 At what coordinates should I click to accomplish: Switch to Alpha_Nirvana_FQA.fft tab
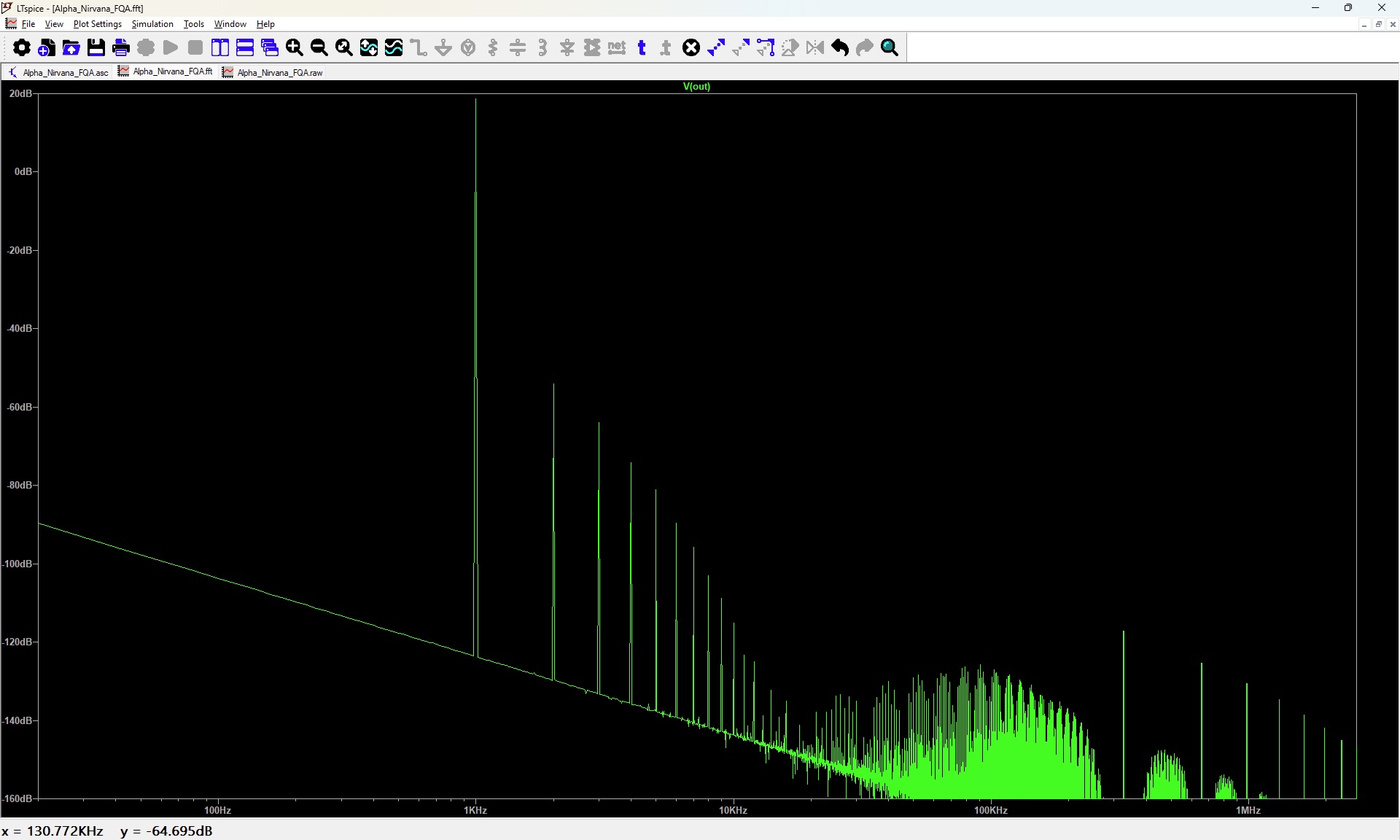tap(166, 71)
